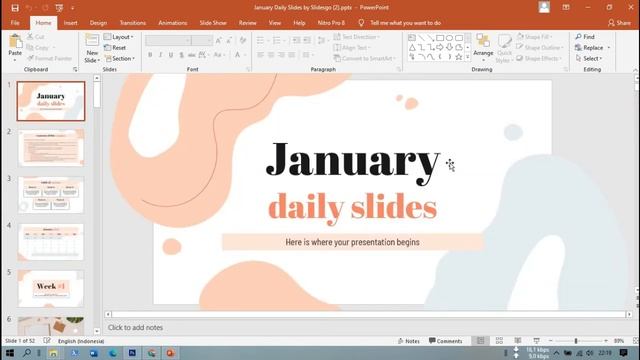Click the spell check status bar icon
640x360 pixels.
(x=47, y=340)
